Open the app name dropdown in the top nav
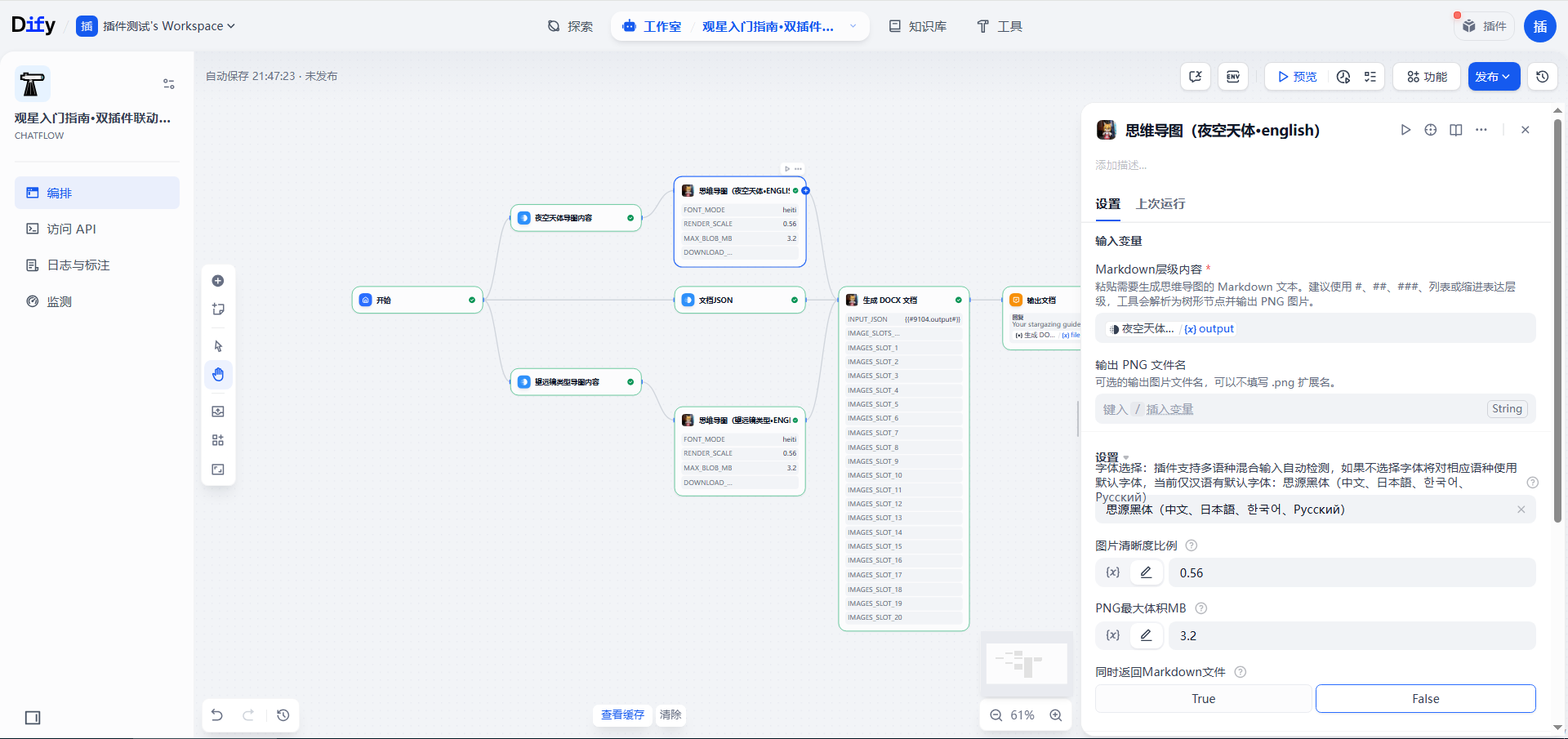Screen dimensions: 1568x739 [x=853, y=26]
